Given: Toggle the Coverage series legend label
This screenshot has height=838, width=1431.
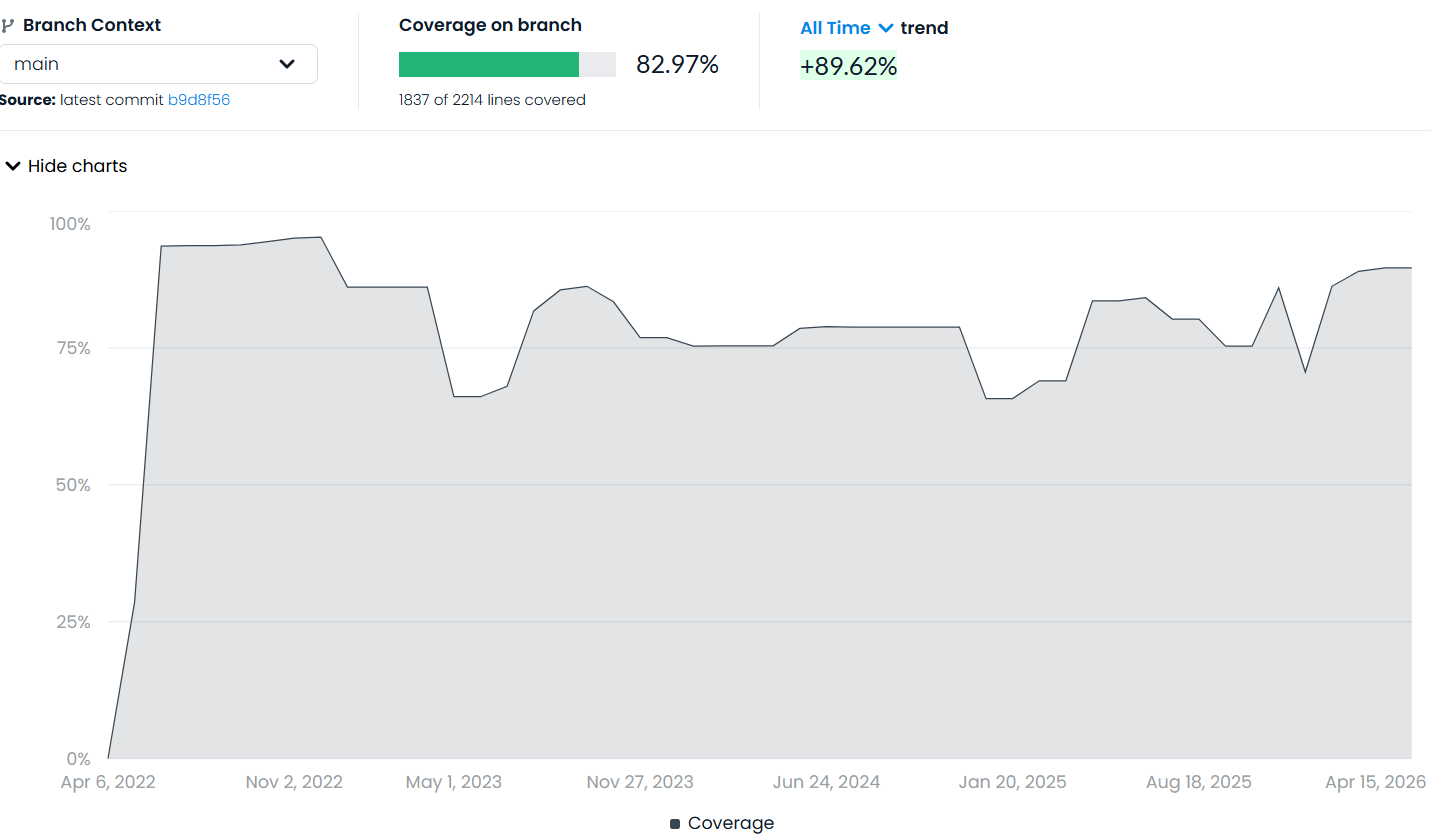Looking at the screenshot, I should pyautogui.click(x=730, y=823).
